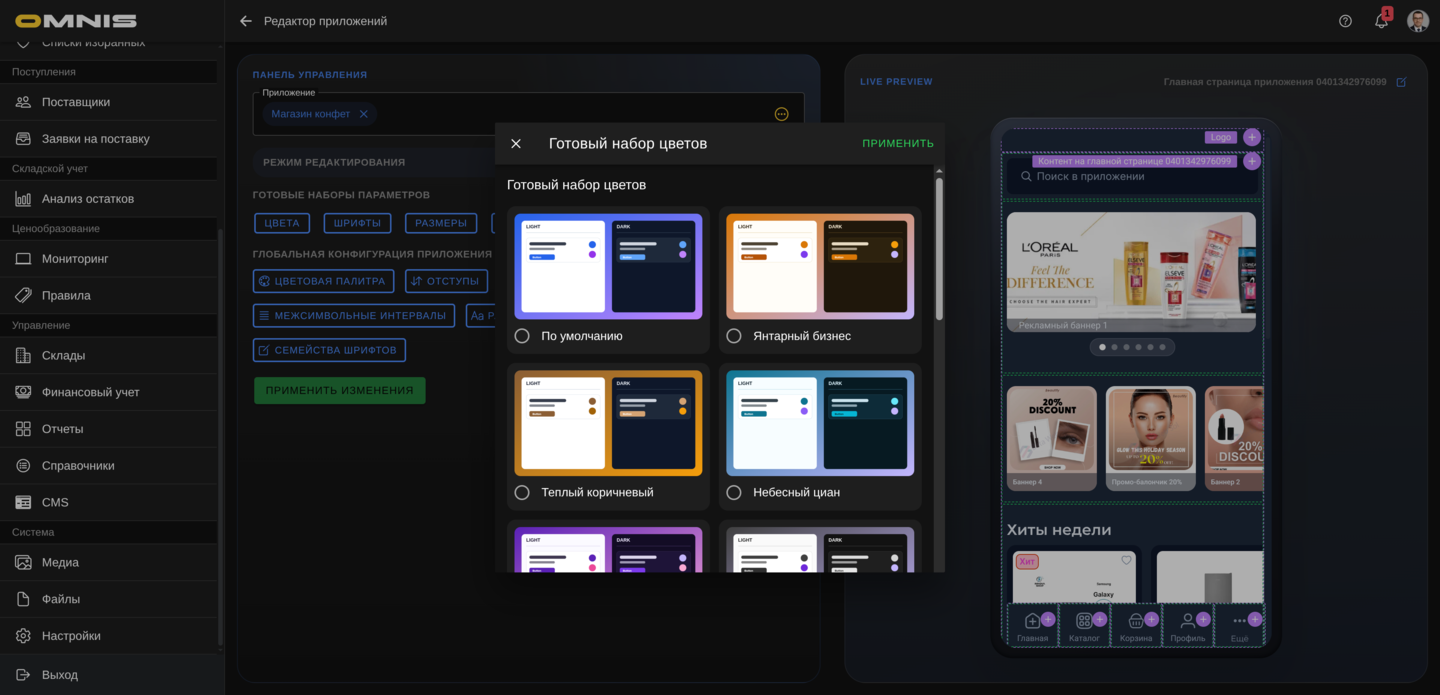Expand the Режим редактирования section
Screen dimensions: 1440x695
334,162
